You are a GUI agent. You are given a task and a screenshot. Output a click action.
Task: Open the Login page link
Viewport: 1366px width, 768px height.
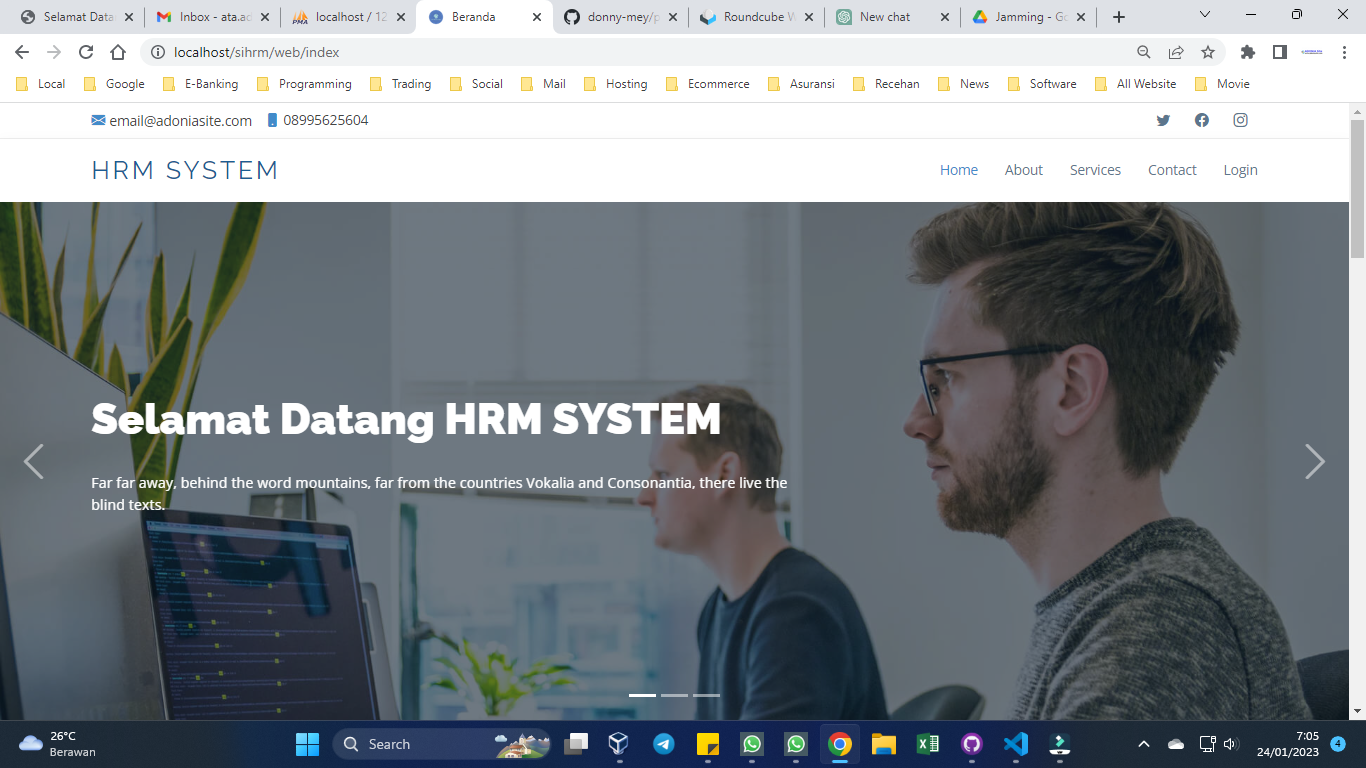click(1240, 170)
